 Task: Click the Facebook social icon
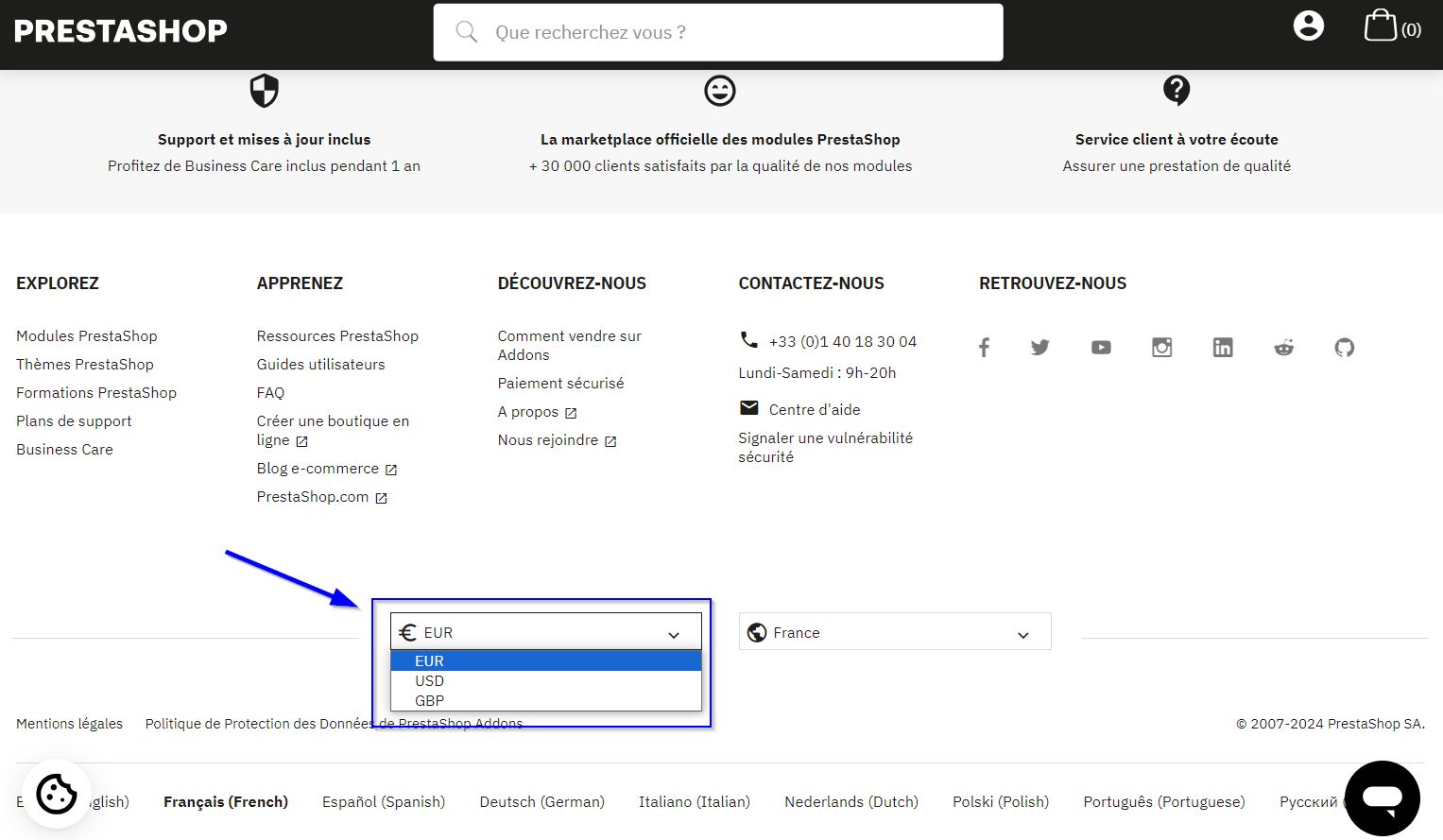(984, 348)
